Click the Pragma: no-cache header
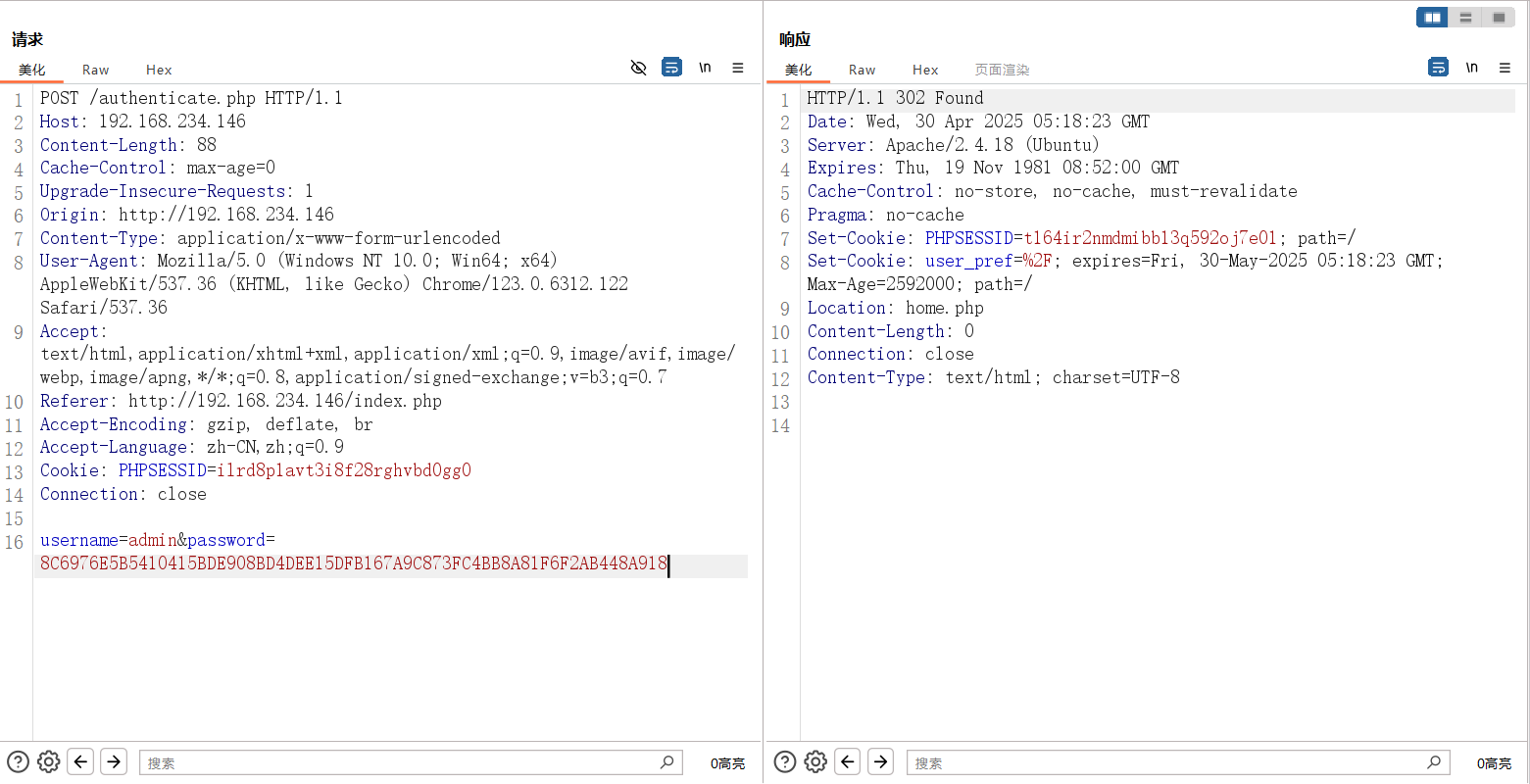The image size is (1530, 784). point(885,215)
